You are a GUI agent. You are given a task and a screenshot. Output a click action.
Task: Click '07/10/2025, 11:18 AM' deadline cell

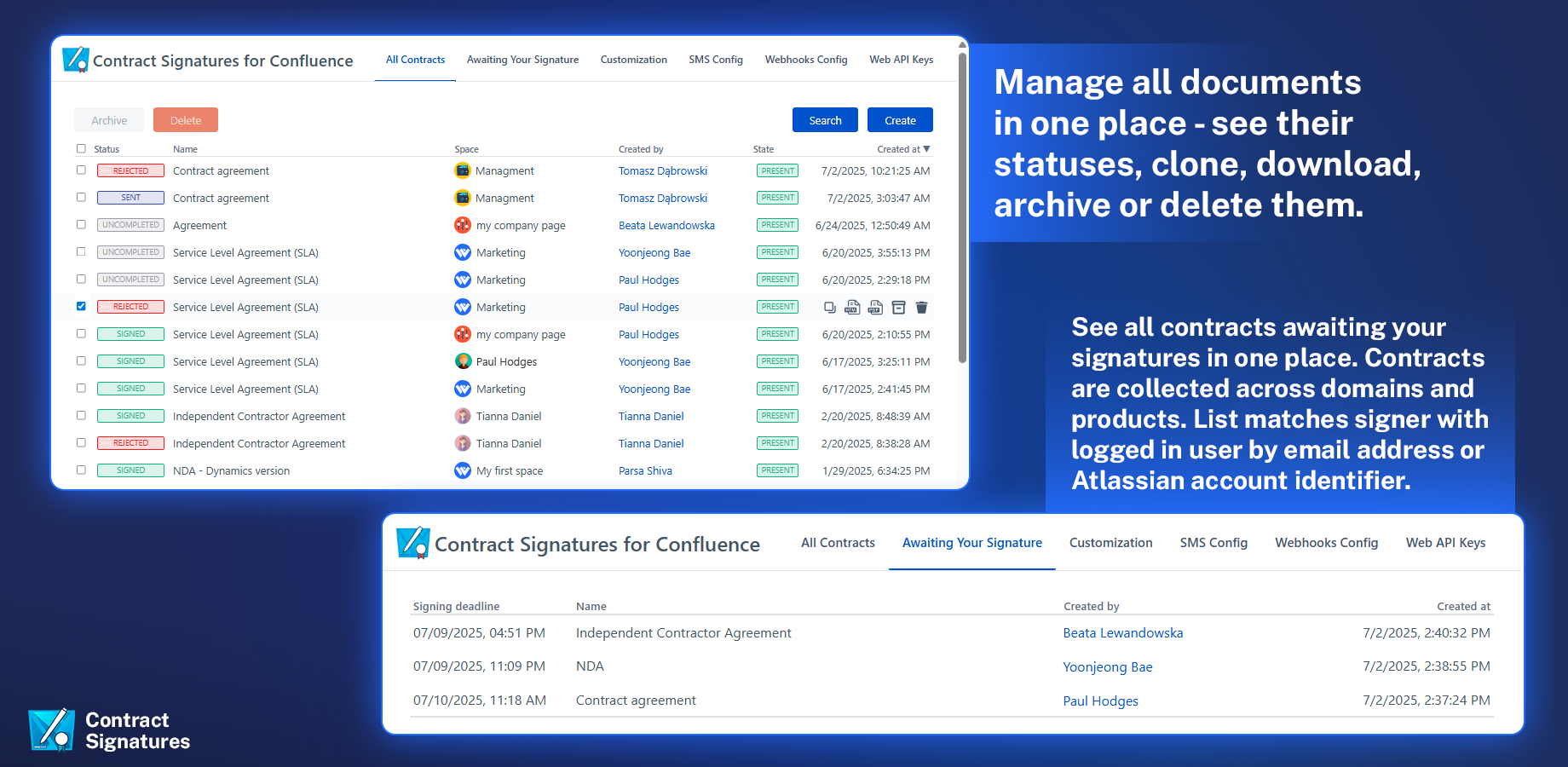pyautogui.click(x=479, y=701)
